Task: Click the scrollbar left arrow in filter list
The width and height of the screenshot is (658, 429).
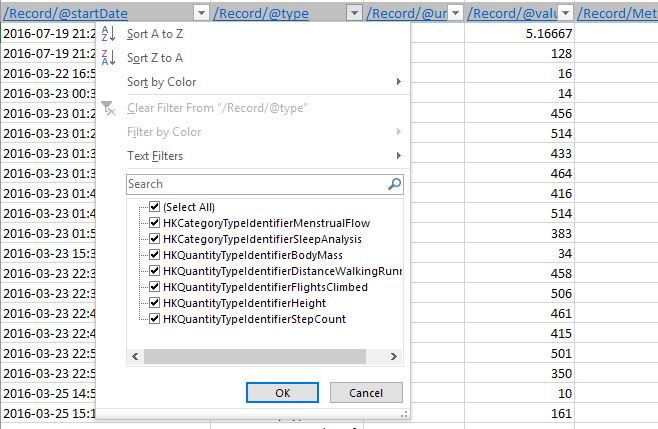Action: pos(135,356)
